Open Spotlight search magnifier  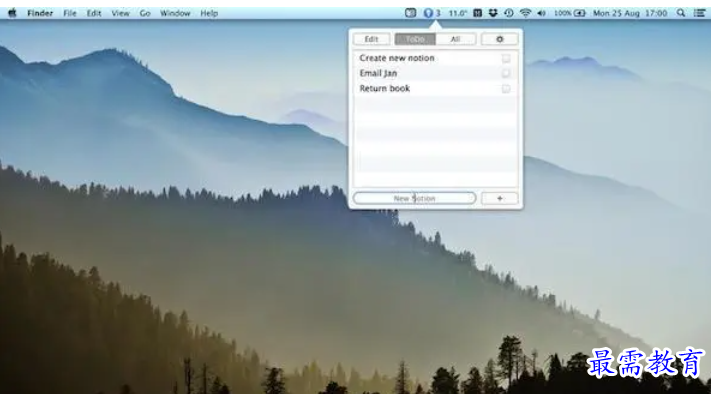point(681,13)
